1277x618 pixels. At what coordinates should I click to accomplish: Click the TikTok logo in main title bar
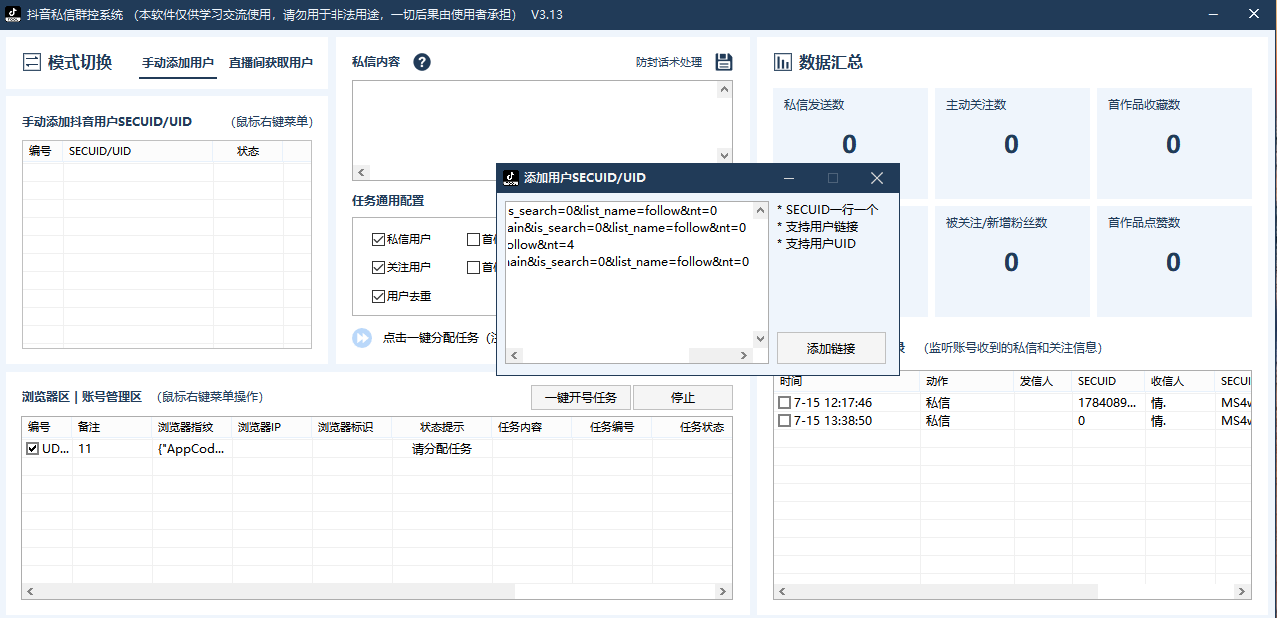pyautogui.click(x=14, y=14)
